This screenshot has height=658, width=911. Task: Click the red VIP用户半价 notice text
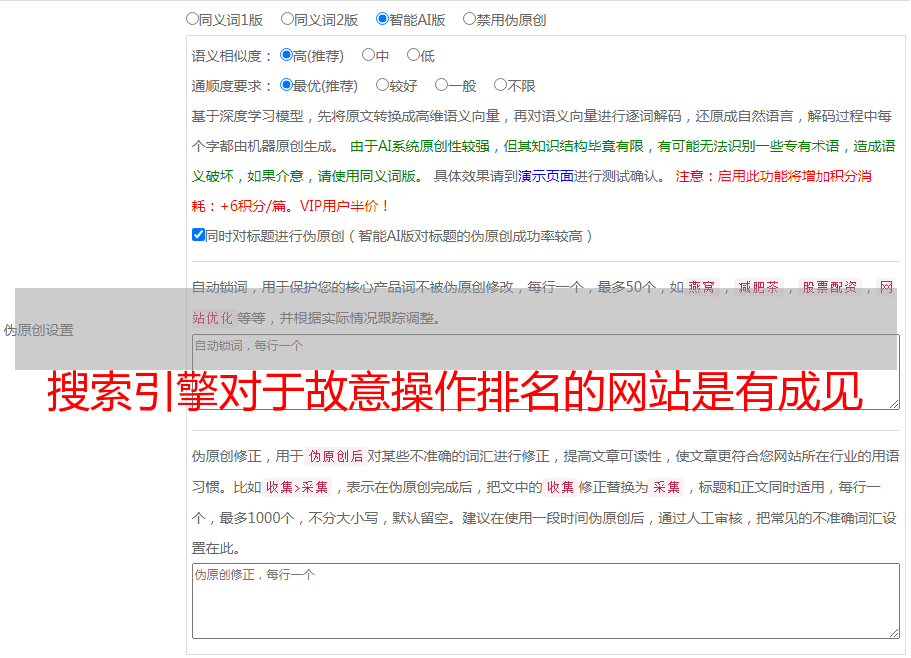(x=345, y=206)
